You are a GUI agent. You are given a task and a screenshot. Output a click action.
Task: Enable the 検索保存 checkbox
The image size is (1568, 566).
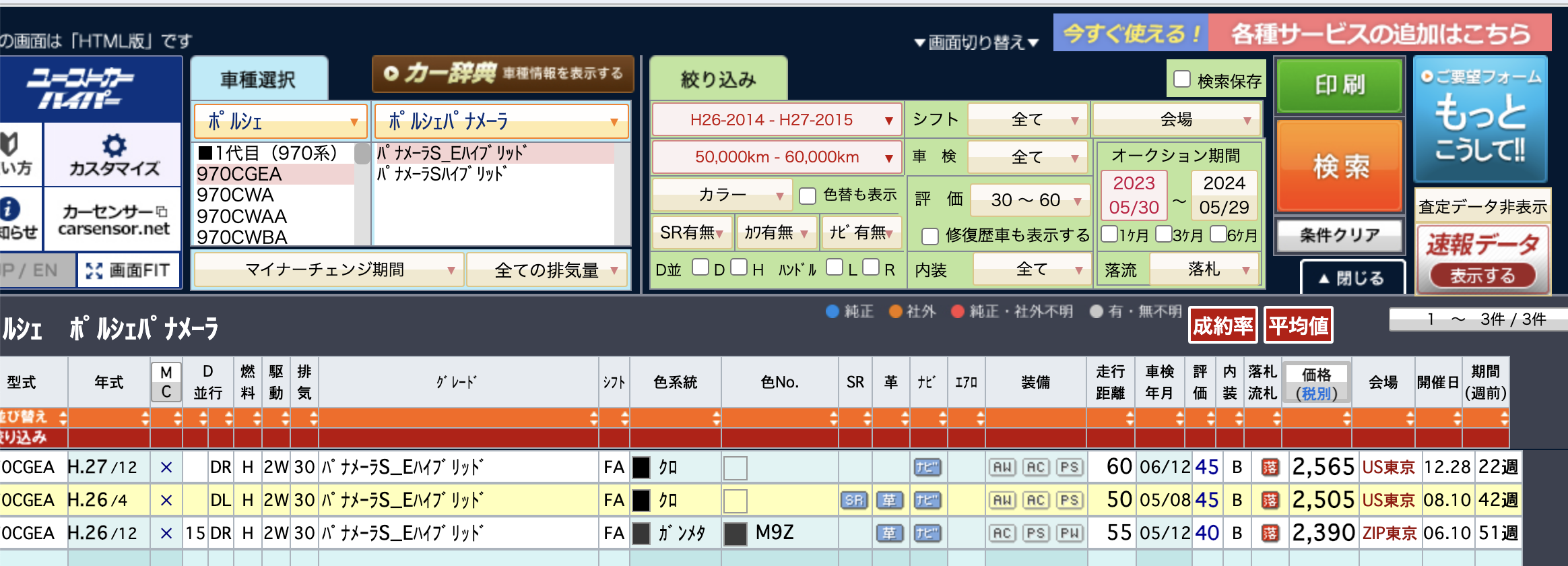[x=1182, y=79]
